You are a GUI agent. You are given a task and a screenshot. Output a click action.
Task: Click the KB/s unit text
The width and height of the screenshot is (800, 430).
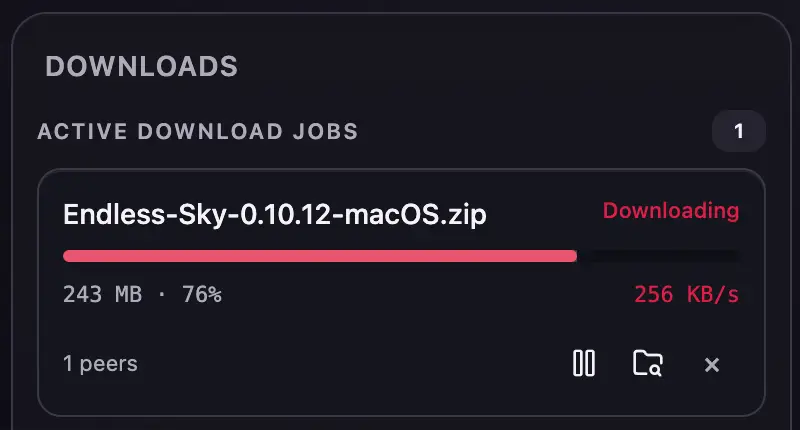click(713, 294)
